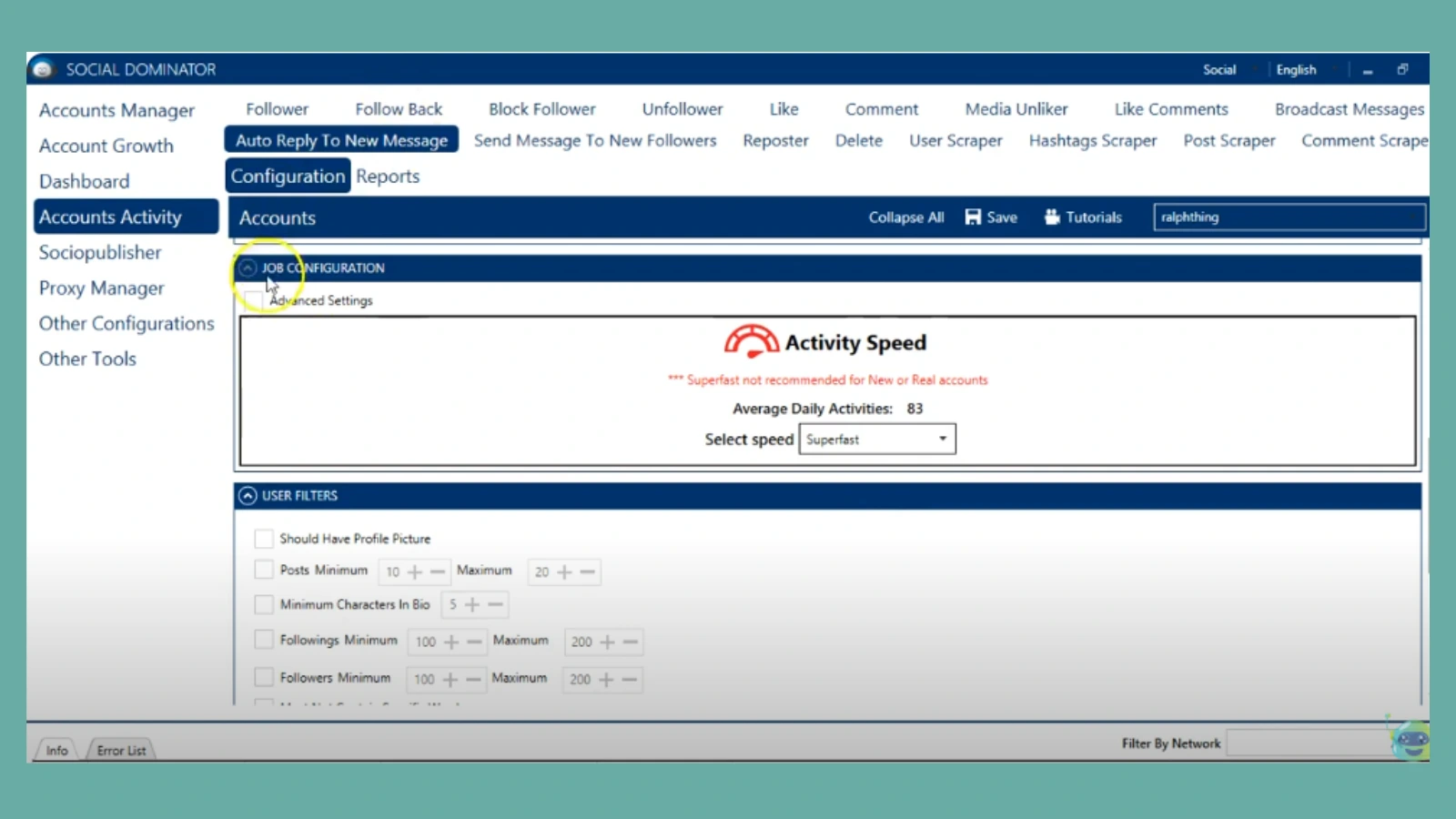
Task: Open the Block Follower tab
Action: (x=542, y=109)
